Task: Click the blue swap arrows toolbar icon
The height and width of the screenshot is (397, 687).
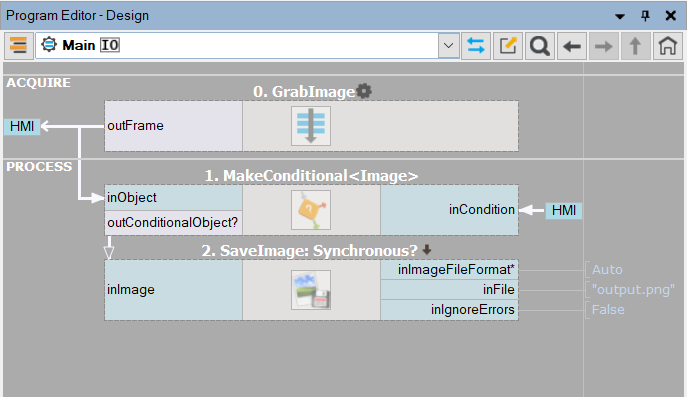Action: tap(476, 46)
